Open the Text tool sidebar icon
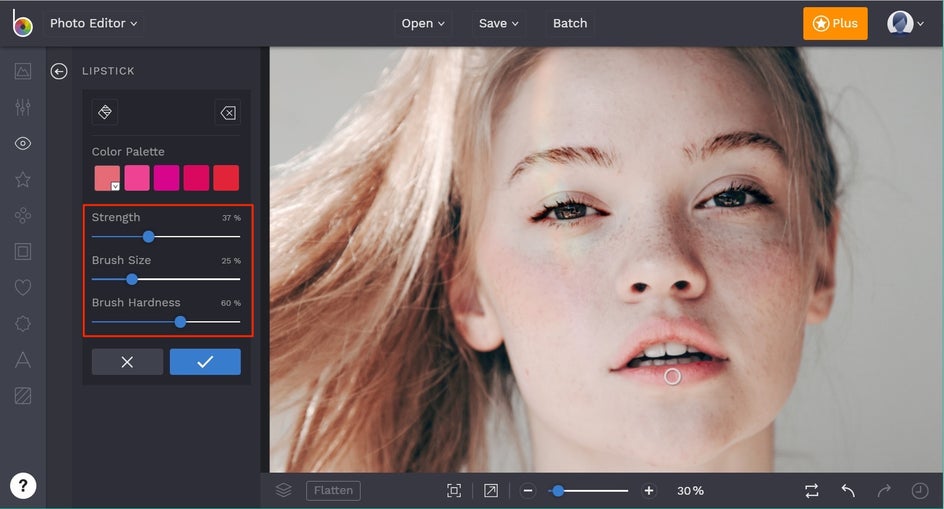Viewport: 944px width, 509px height. pos(23,360)
